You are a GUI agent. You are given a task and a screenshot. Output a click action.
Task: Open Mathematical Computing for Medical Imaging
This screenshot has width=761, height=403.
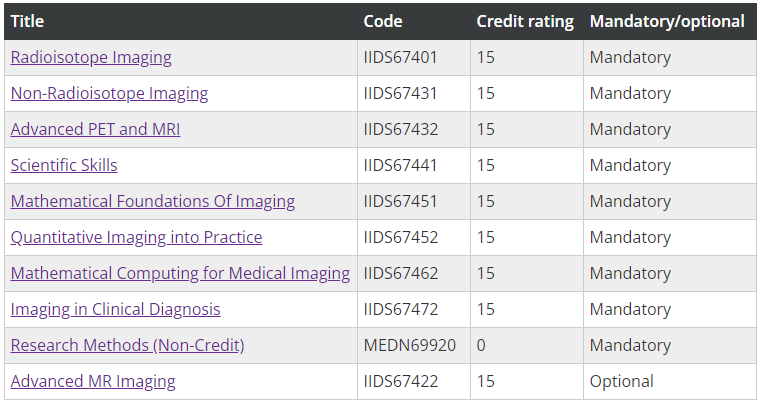click(180, 274)
